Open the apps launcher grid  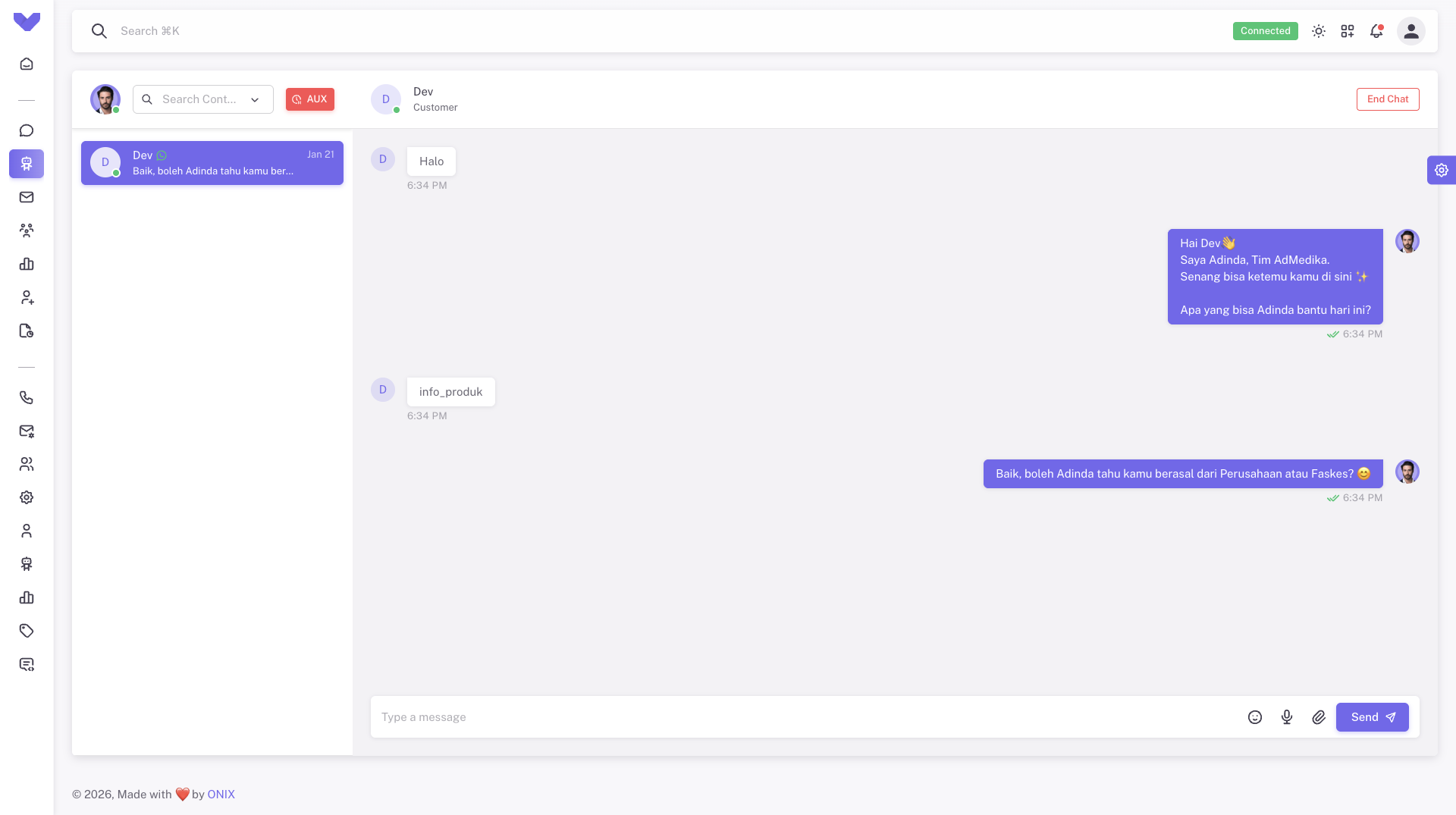[1348, 31]
